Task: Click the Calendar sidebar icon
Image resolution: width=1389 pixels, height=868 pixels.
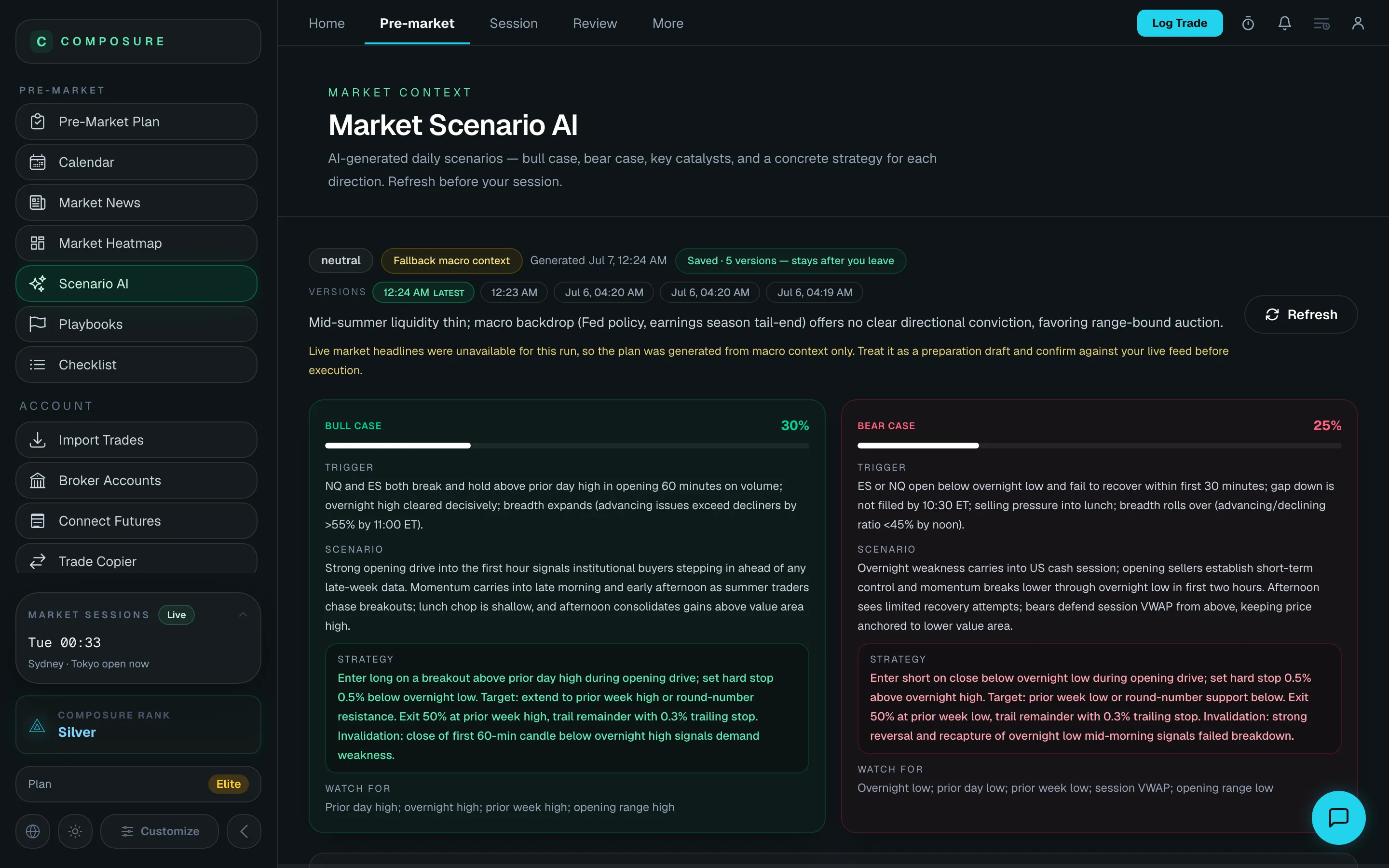Action: pyautogui.click(x=38, y=163)
